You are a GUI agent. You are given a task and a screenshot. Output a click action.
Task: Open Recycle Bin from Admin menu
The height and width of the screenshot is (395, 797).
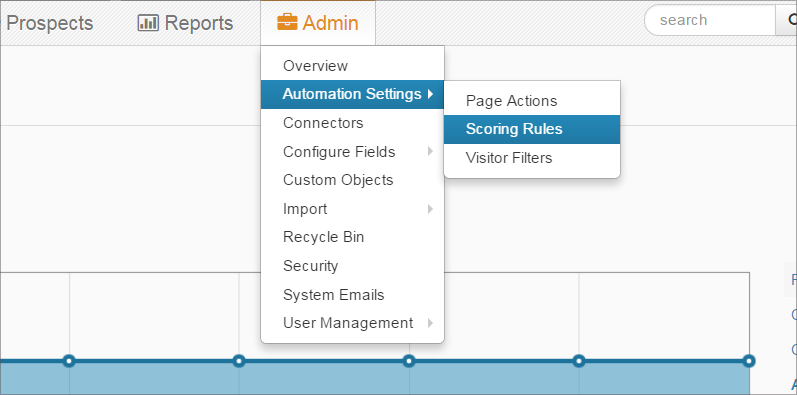coord(352,237)
